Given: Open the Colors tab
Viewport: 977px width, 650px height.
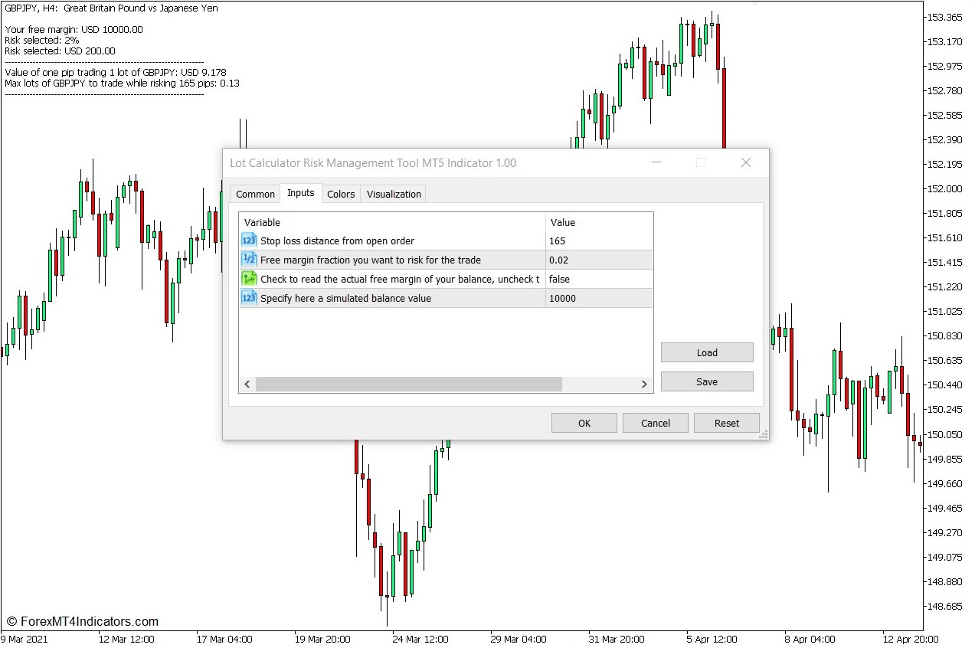Looking at the screenshot, I should [340, 194].
